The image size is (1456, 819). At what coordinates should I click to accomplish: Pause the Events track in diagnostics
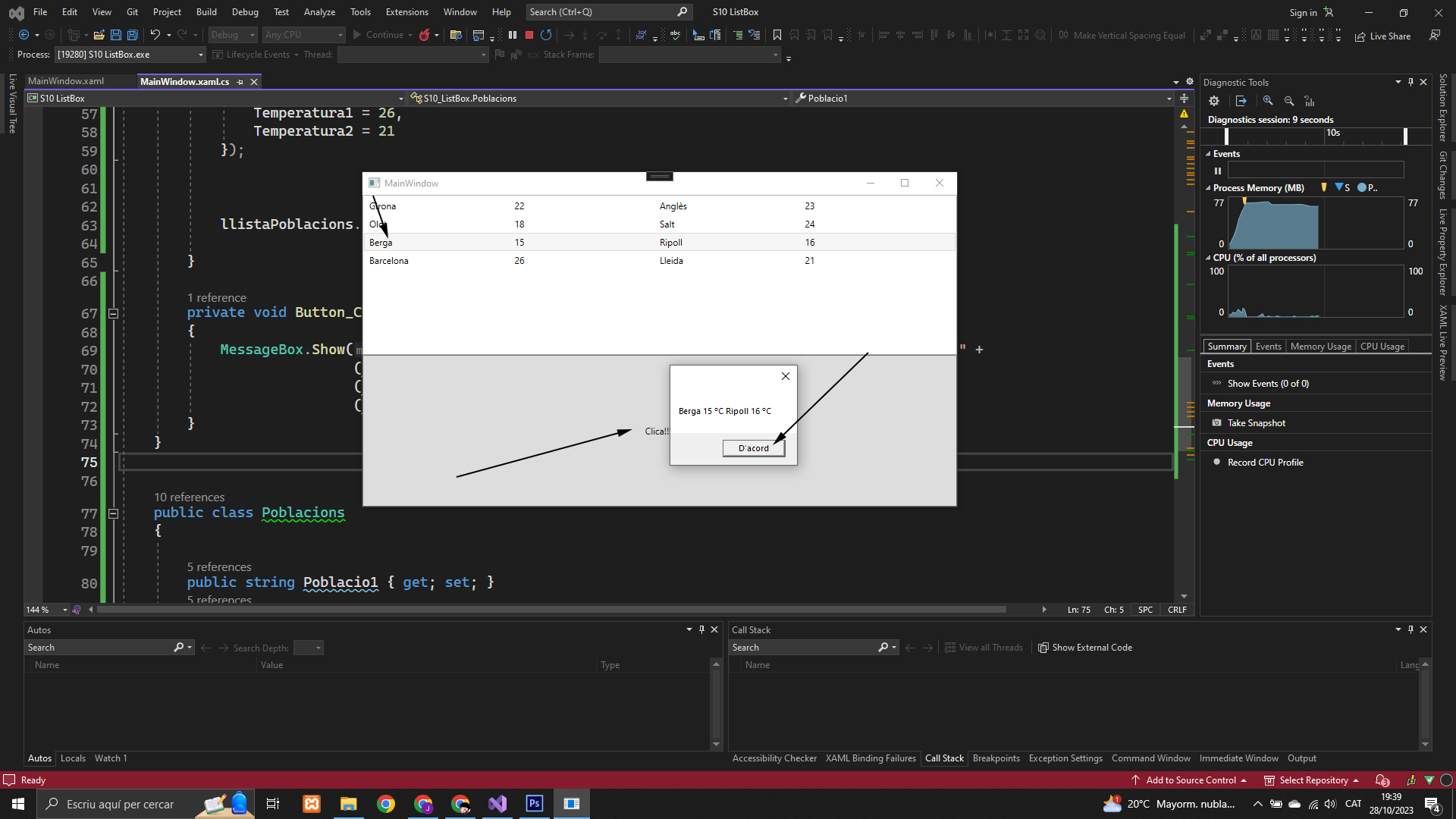(1218, 171)
